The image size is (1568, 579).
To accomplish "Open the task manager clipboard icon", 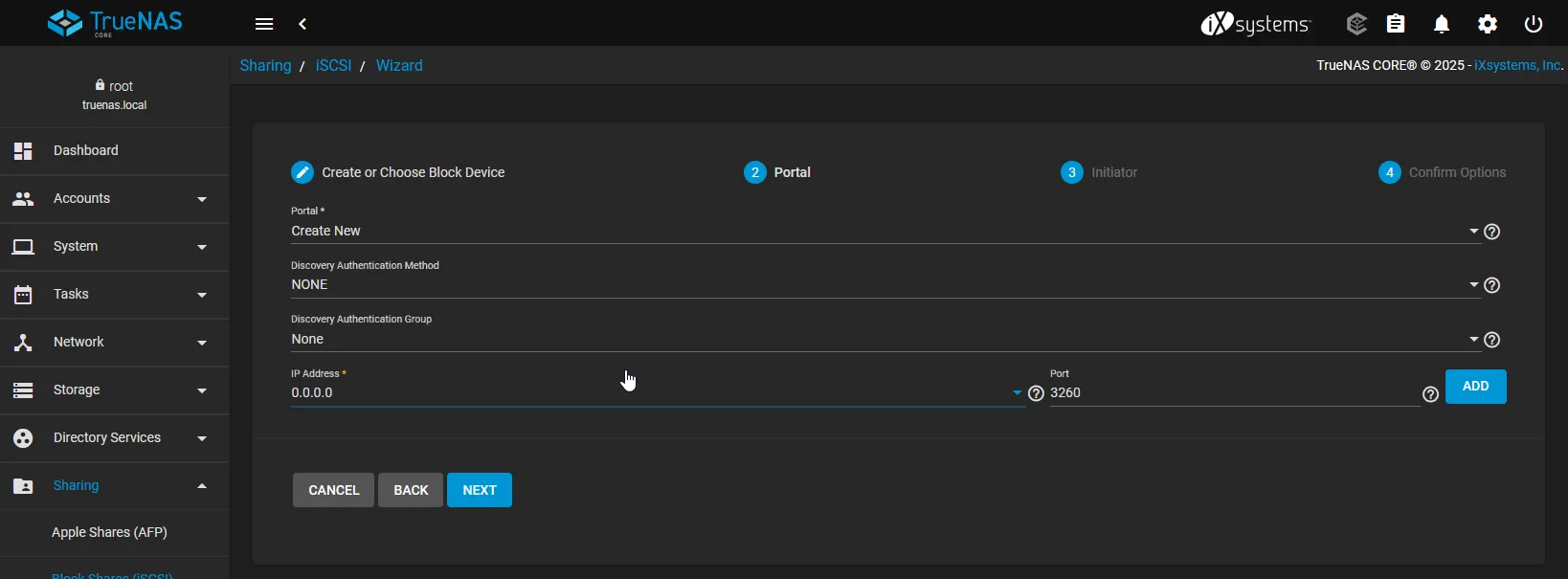I will pyautogui.click(x=1396, y=24).
